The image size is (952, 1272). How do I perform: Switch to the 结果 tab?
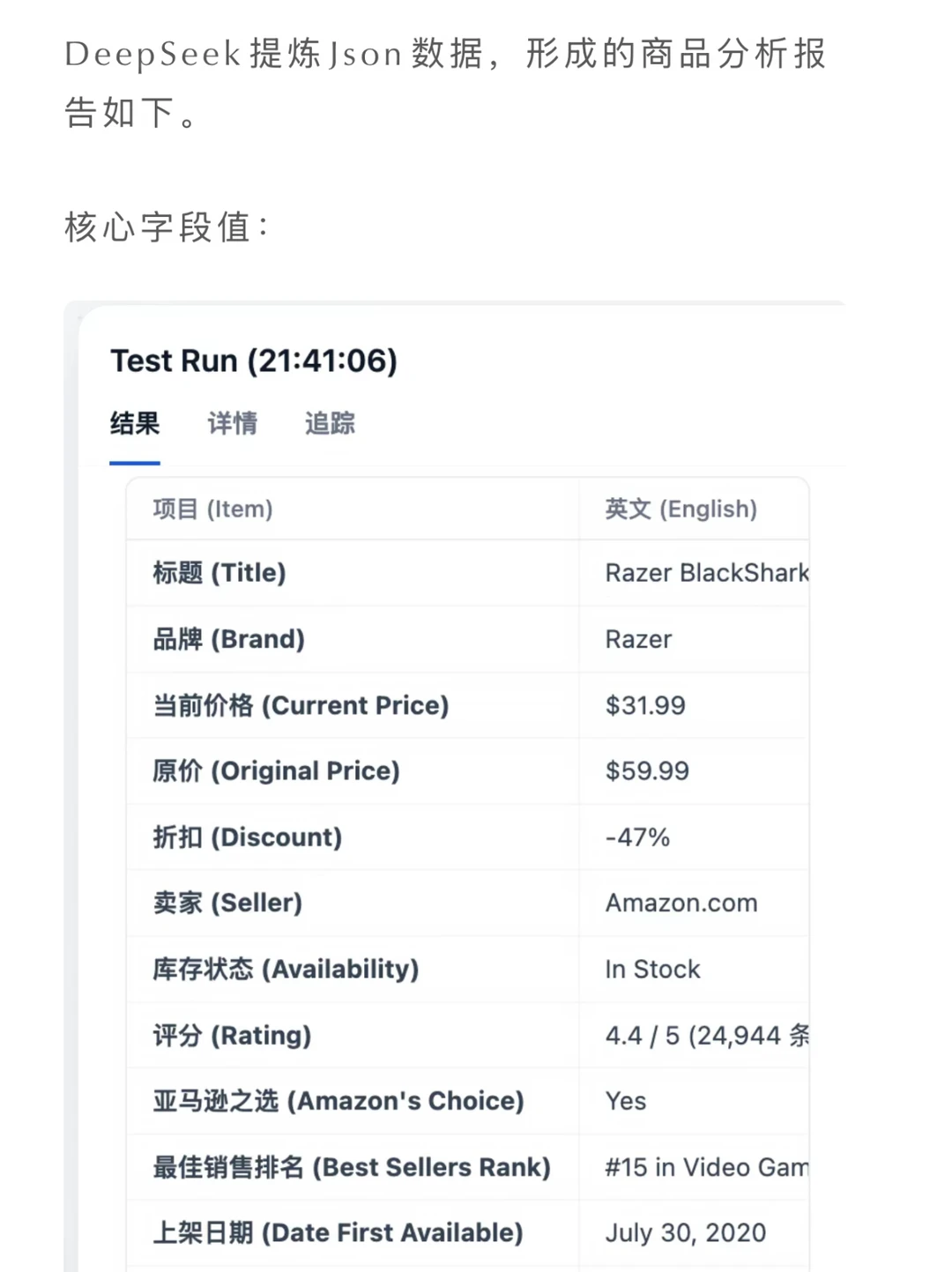coord(135,424)
